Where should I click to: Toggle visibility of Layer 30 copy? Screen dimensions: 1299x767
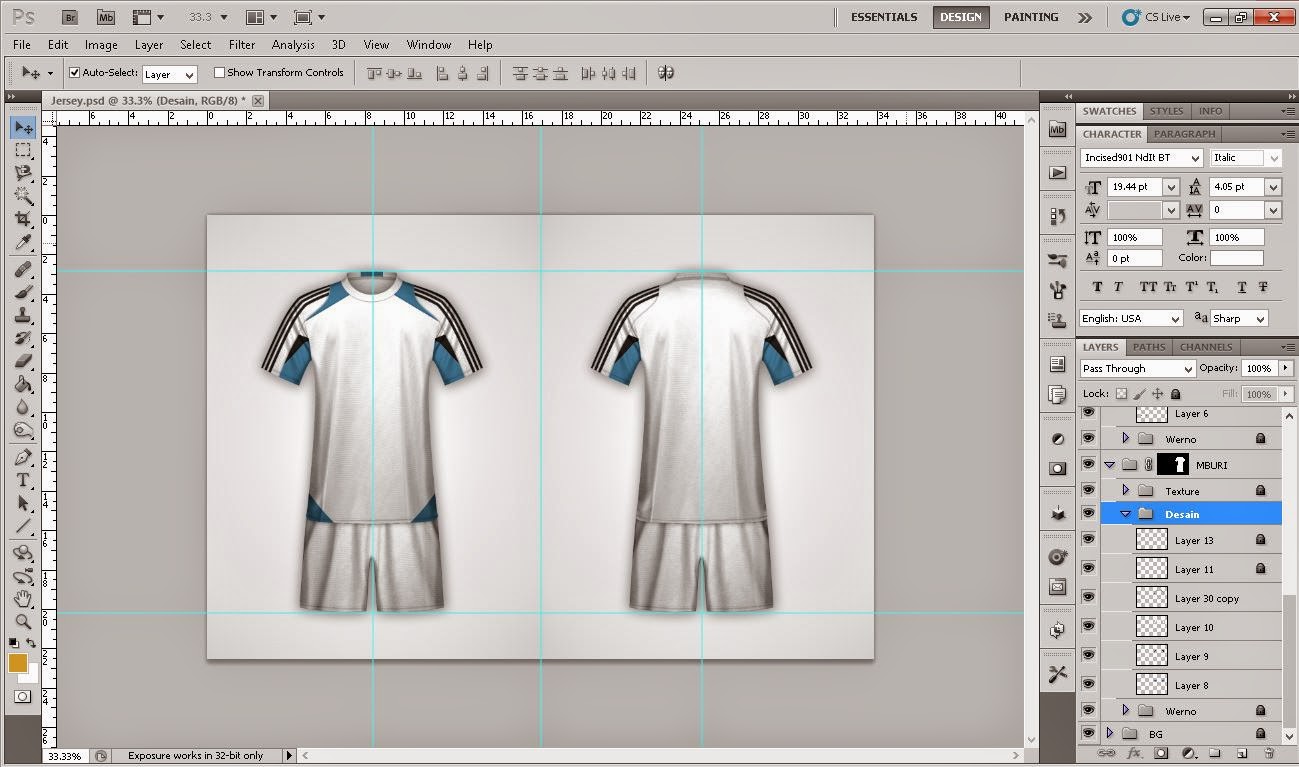[x=1088, y=597]
